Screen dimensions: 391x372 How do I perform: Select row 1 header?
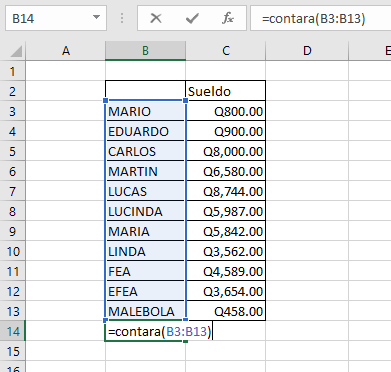click(x=13, y=71)
